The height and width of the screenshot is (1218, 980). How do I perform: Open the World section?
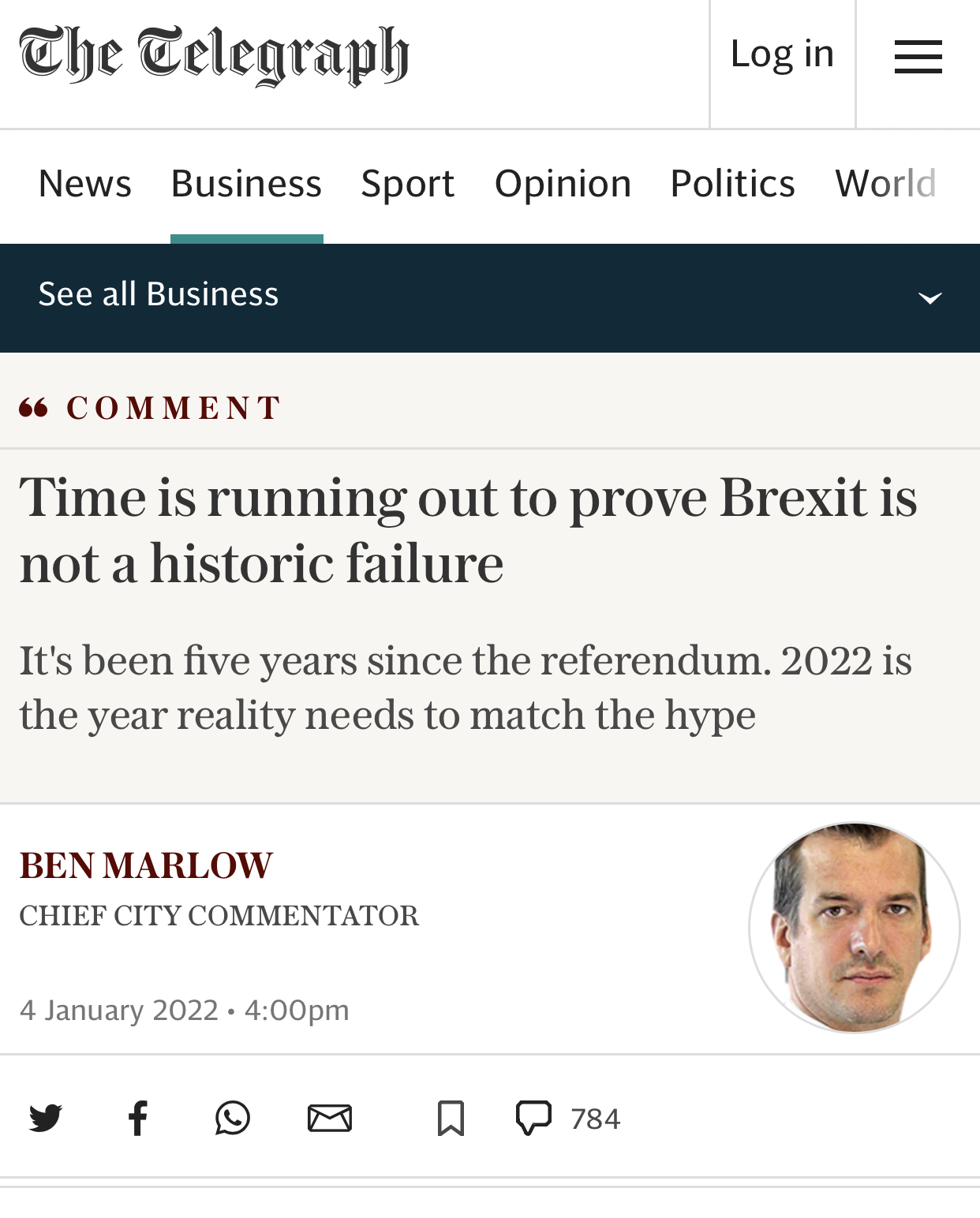(x=885, y=184)
